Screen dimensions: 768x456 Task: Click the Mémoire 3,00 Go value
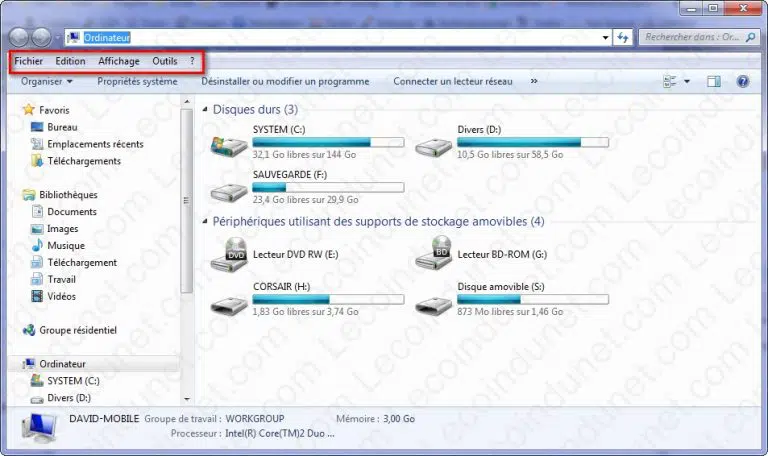pos(399,419)
